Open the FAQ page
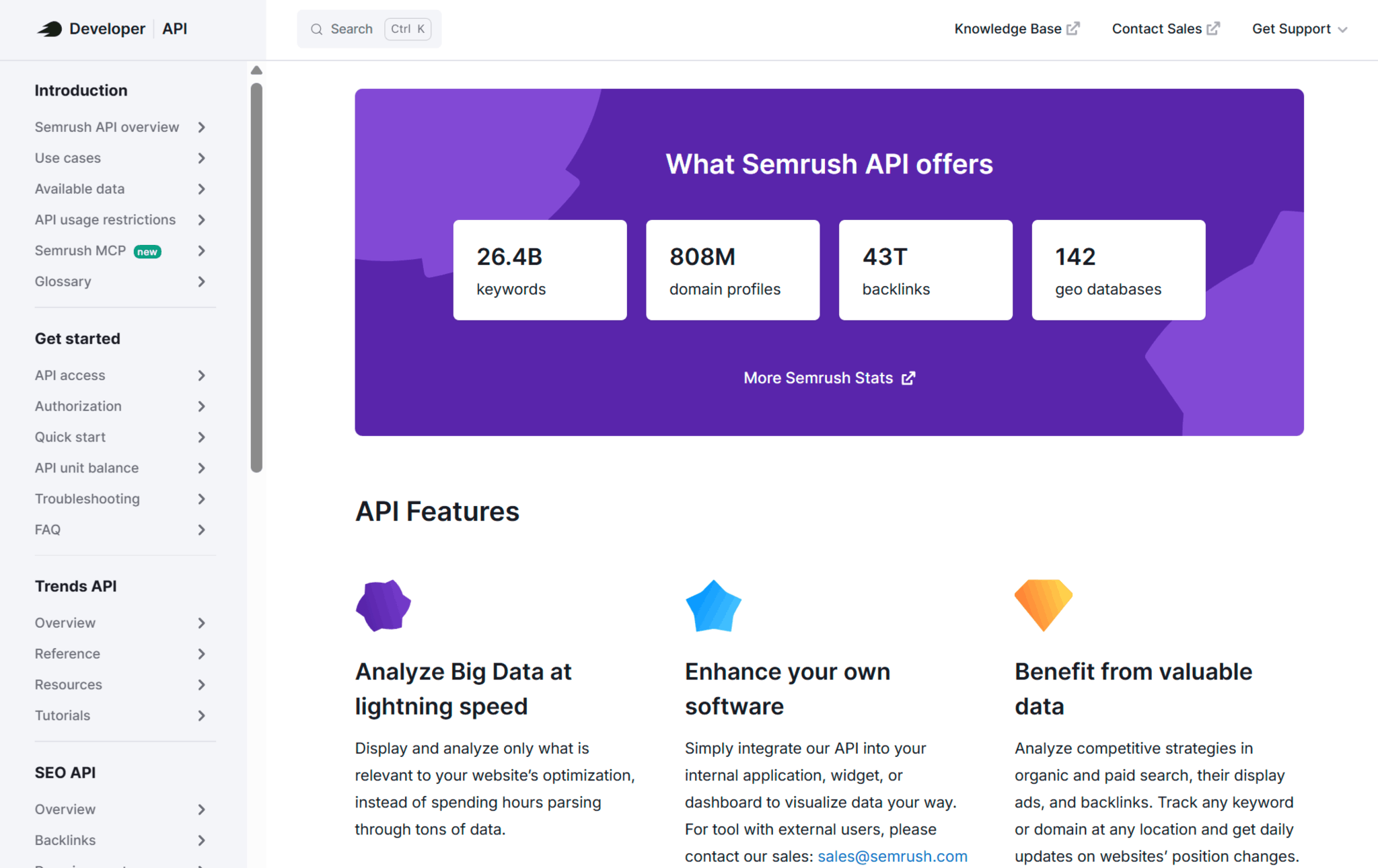 pyautogui.click(x=48, y=530)
